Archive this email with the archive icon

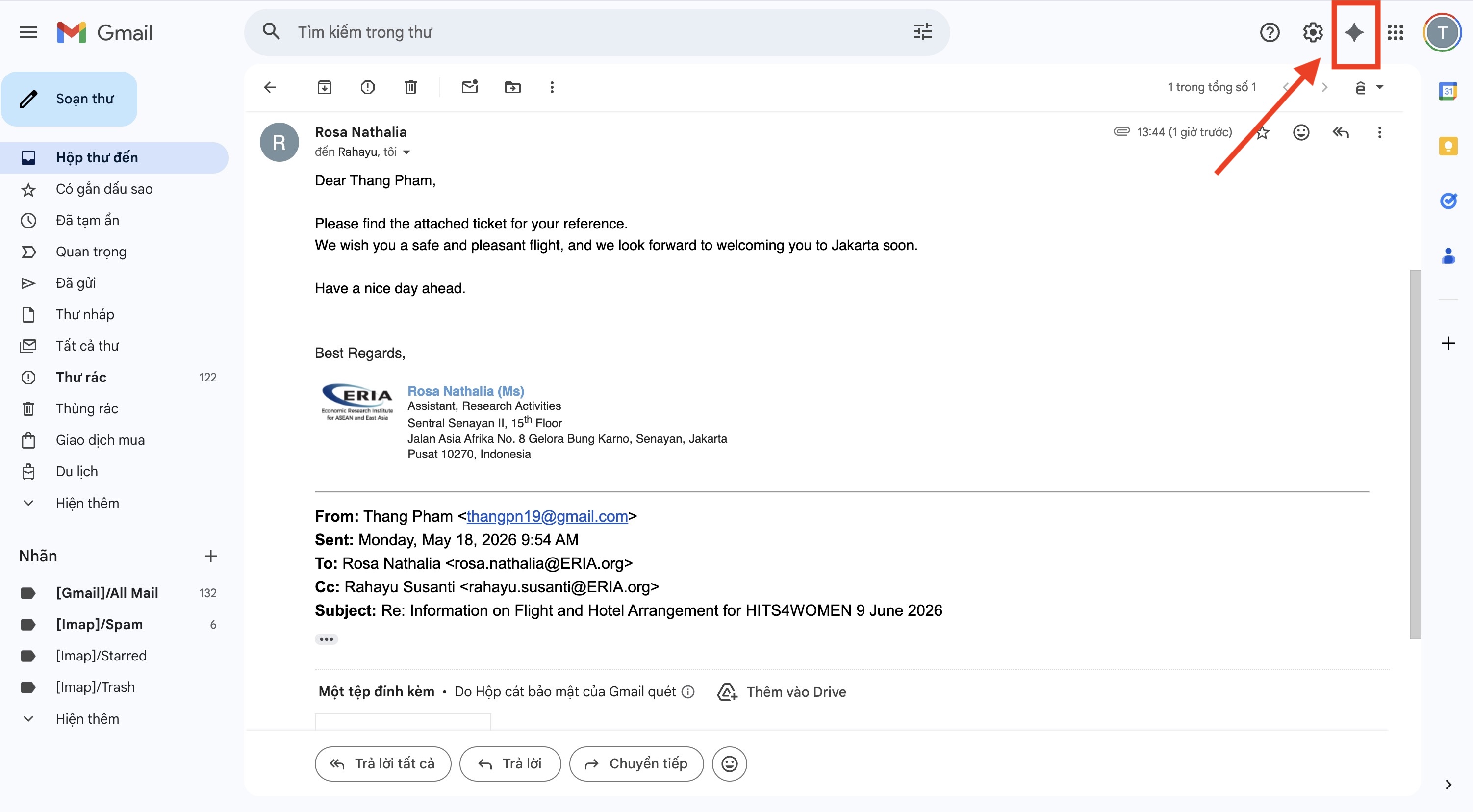click(x=324, y=87)
